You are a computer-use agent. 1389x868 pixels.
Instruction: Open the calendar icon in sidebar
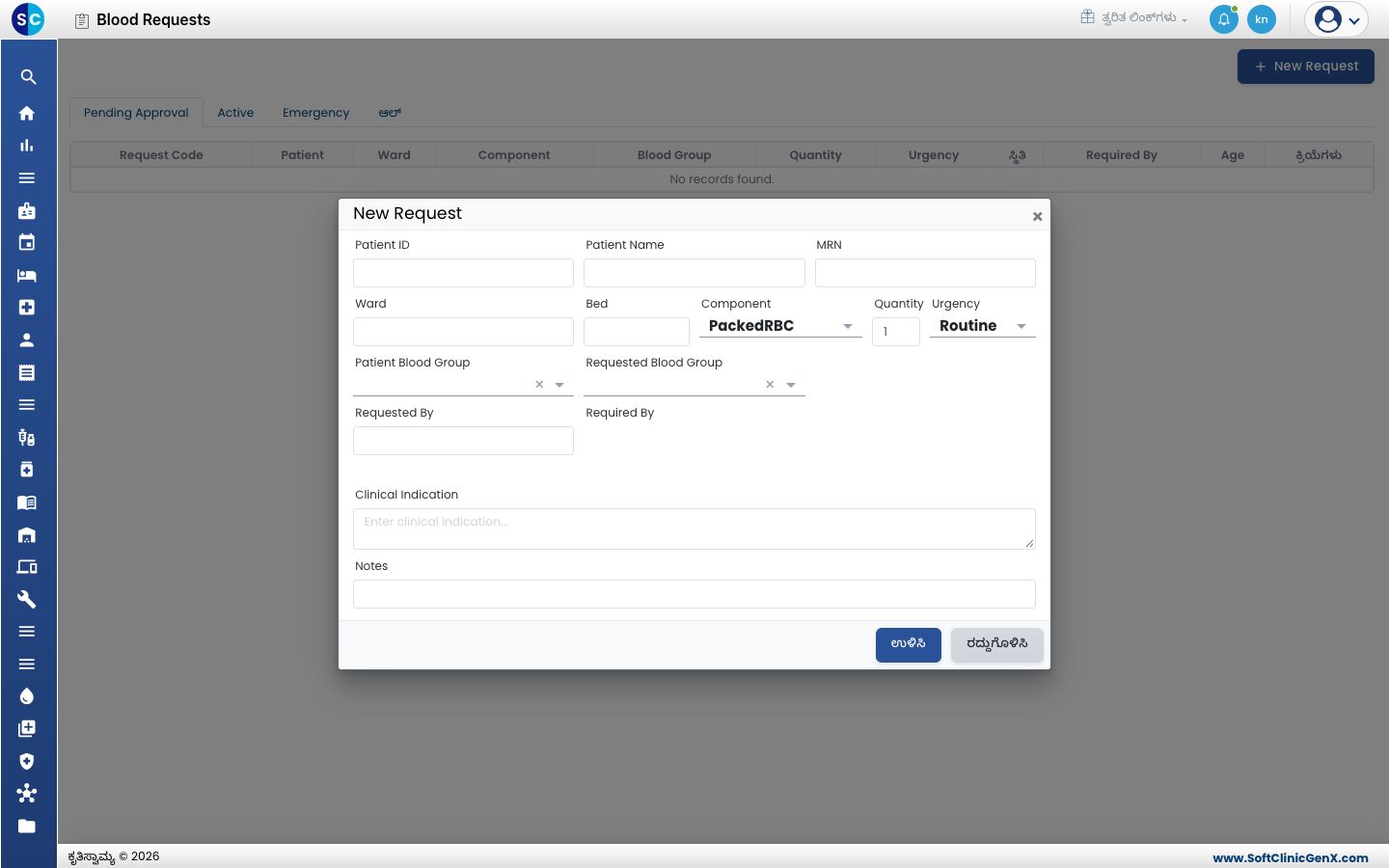[27, 243]
